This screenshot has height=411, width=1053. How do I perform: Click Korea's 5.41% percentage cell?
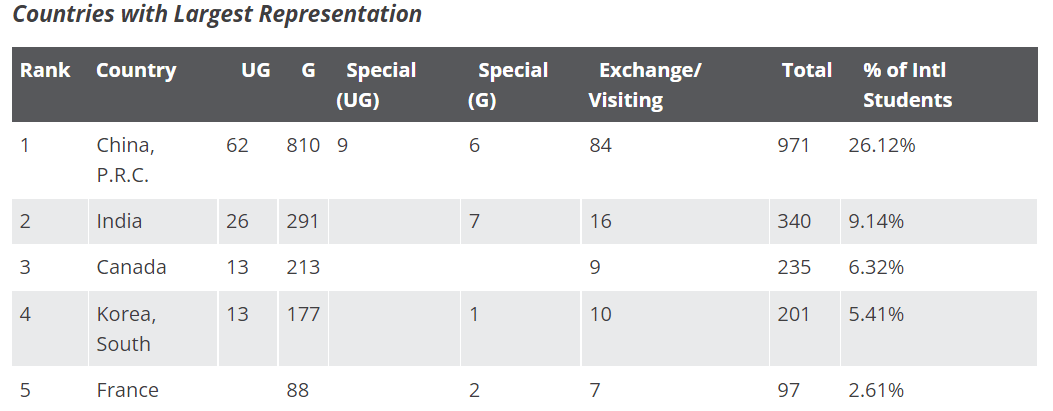pyautogui.click(x=876, y=314)
